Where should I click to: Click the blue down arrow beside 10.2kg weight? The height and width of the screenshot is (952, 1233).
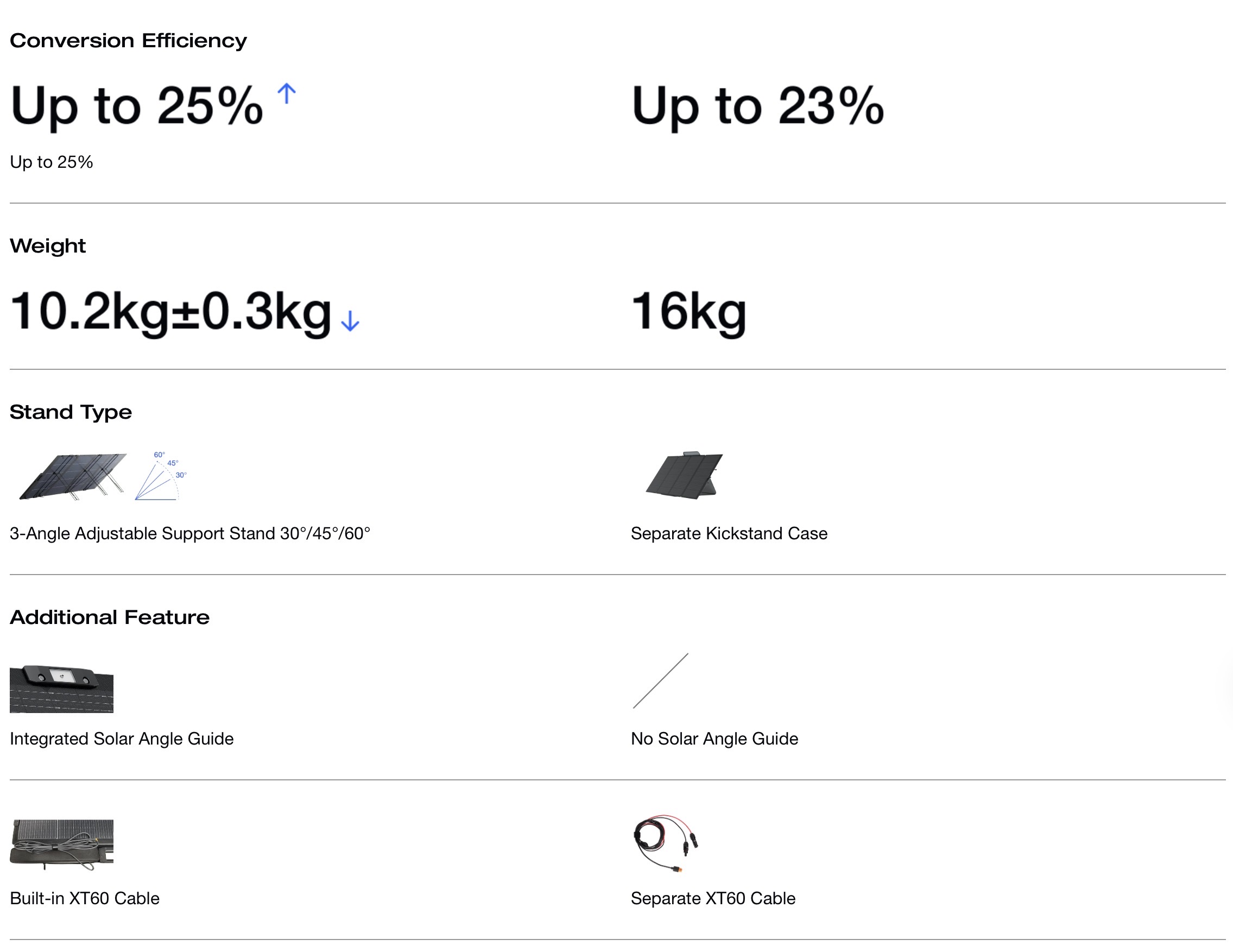350,321
